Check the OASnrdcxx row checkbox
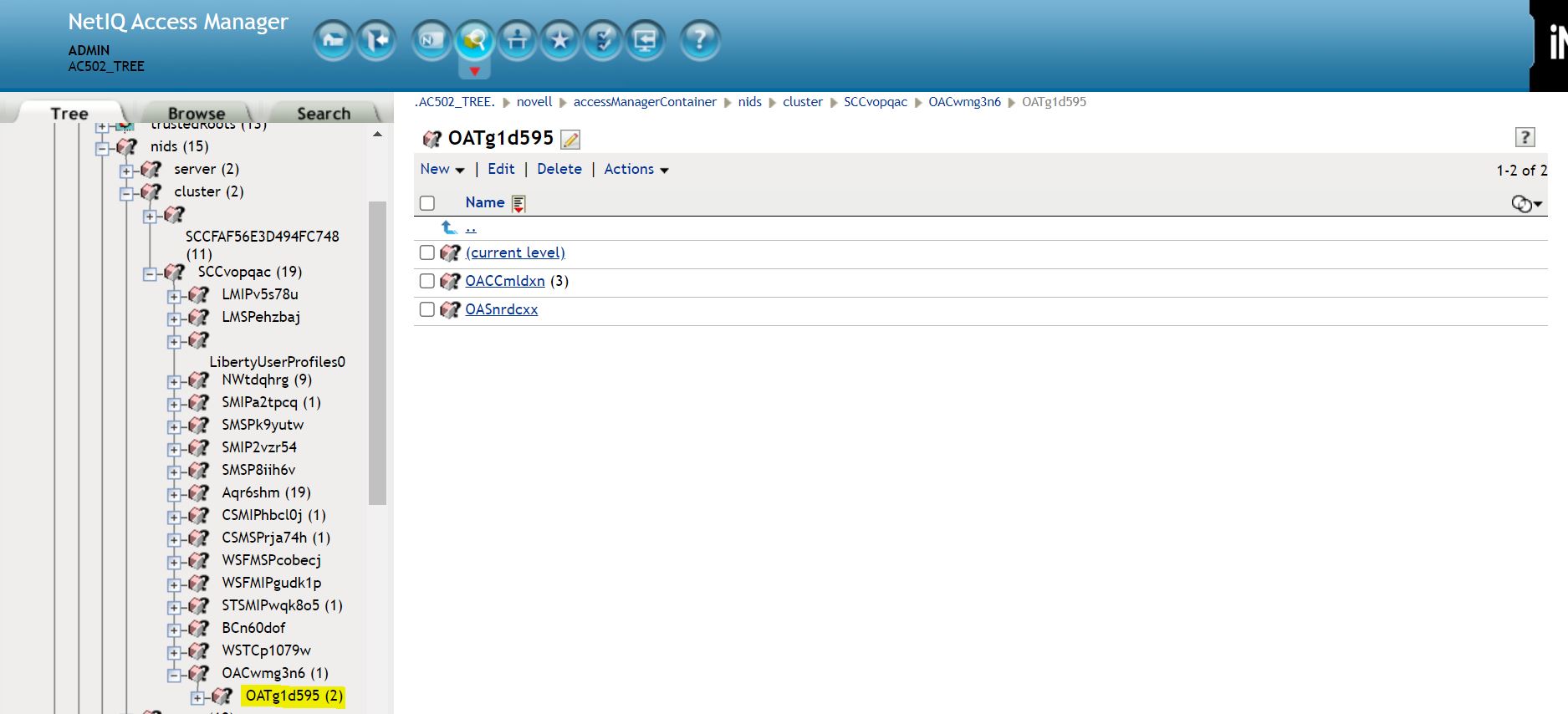The image size is (1568, 714). [x=427, y=309]
